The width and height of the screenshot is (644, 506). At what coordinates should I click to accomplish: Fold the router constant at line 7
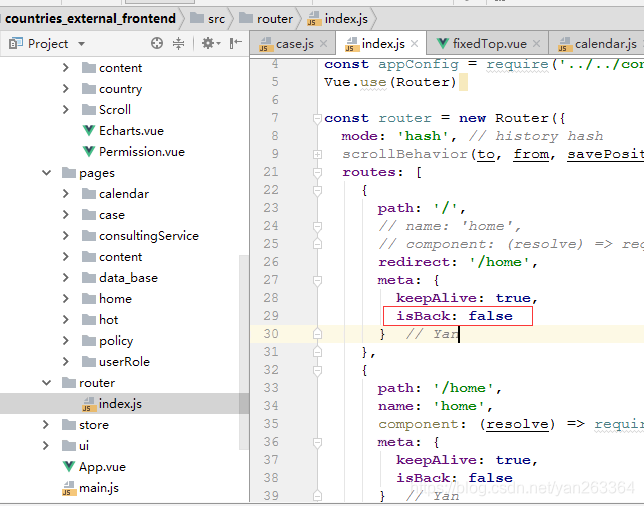pos(317,118)
